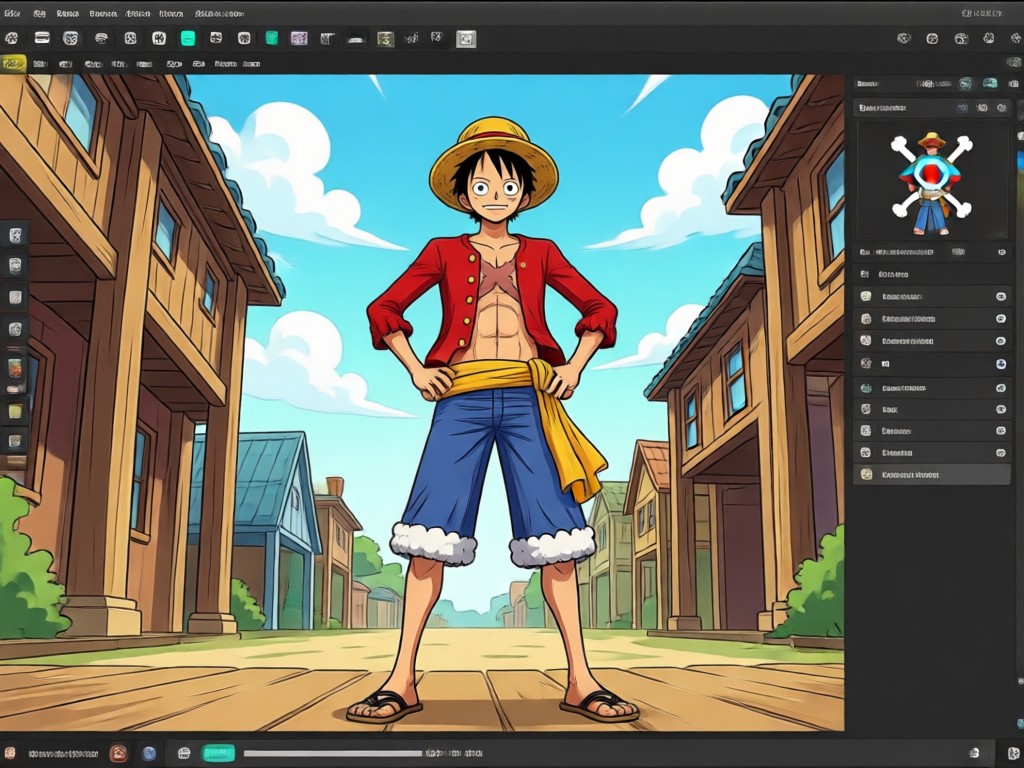
Task: Select the red-orange icon in the left tool strip
Action: 15,368
